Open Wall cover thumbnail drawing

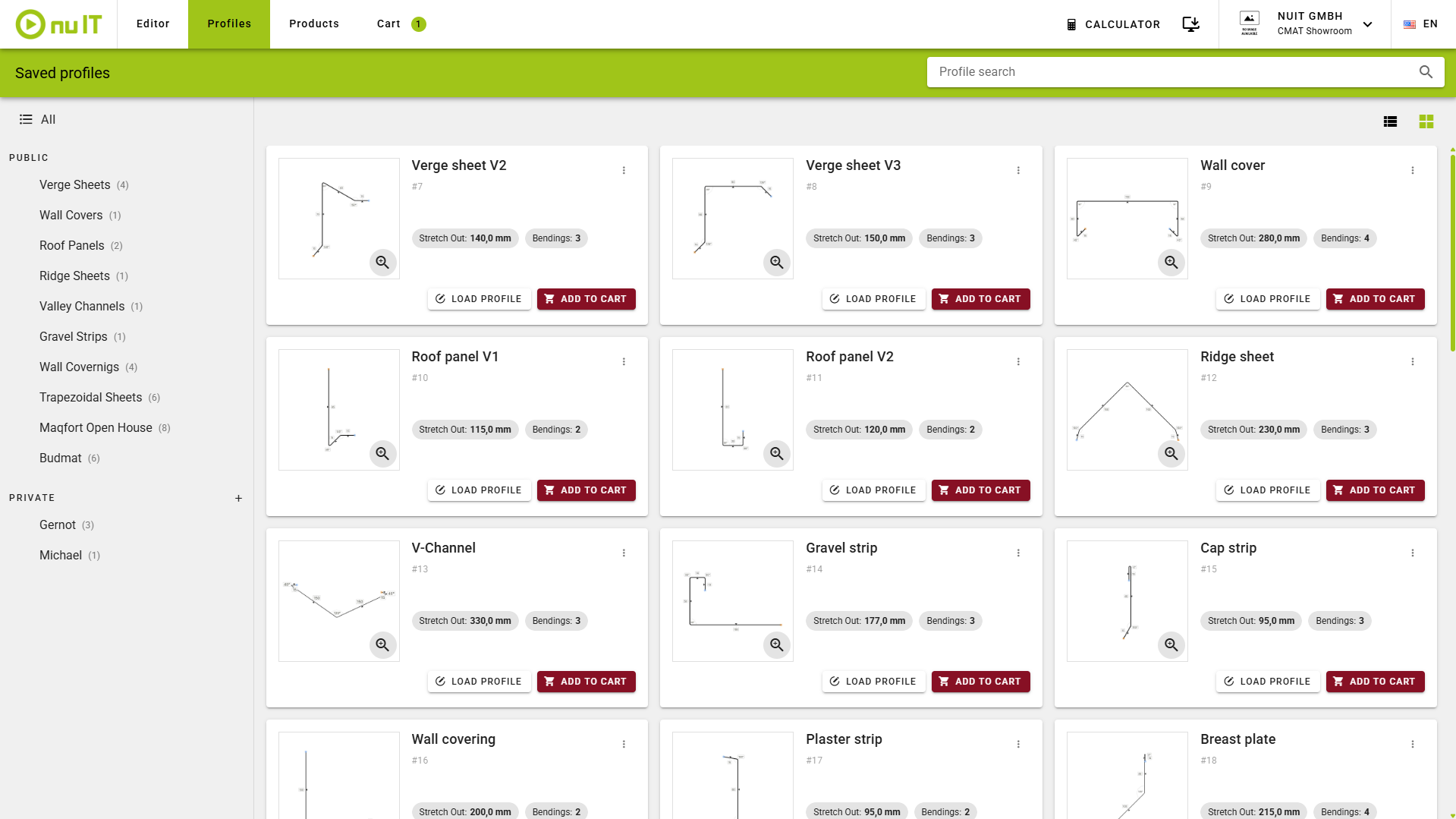1127,219
